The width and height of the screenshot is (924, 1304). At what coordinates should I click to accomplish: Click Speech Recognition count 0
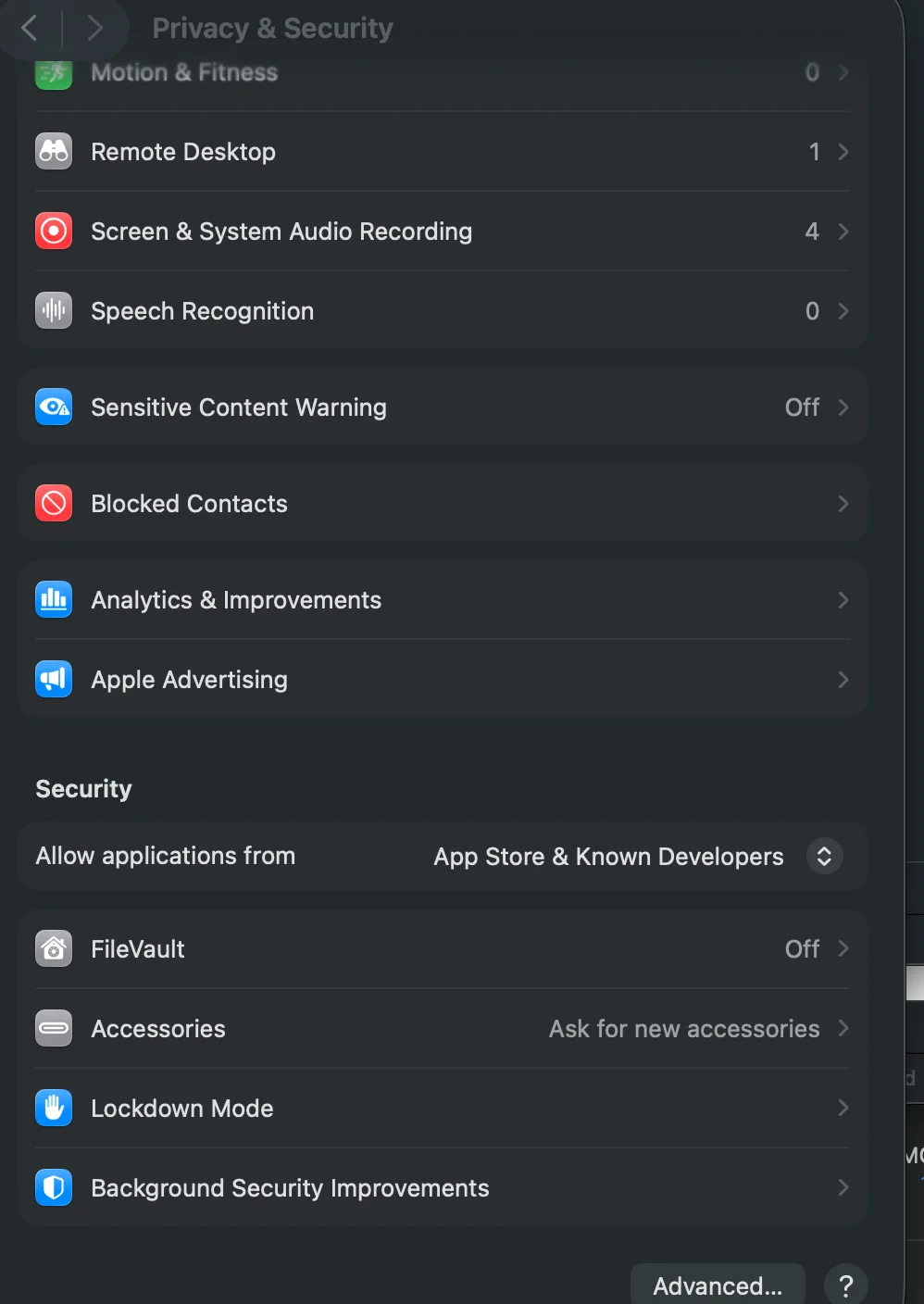(812, 311)
